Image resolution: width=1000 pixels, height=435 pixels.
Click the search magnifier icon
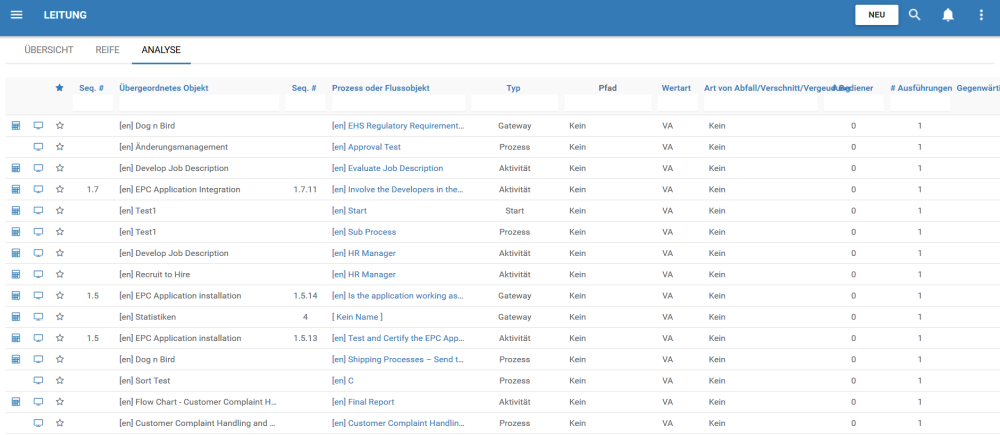point(914,15)
